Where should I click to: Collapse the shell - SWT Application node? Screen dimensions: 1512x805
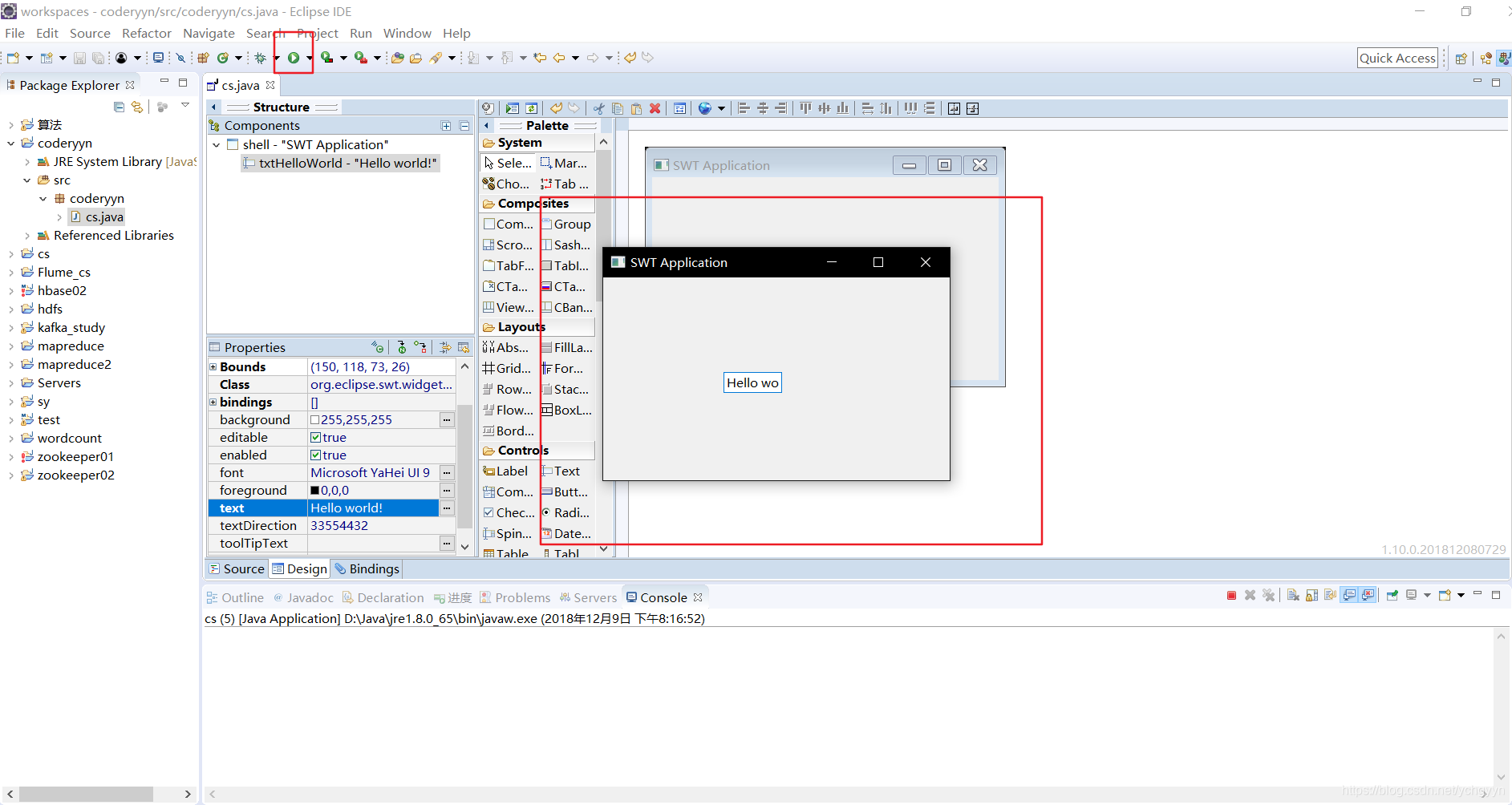[x=216, y=144]
